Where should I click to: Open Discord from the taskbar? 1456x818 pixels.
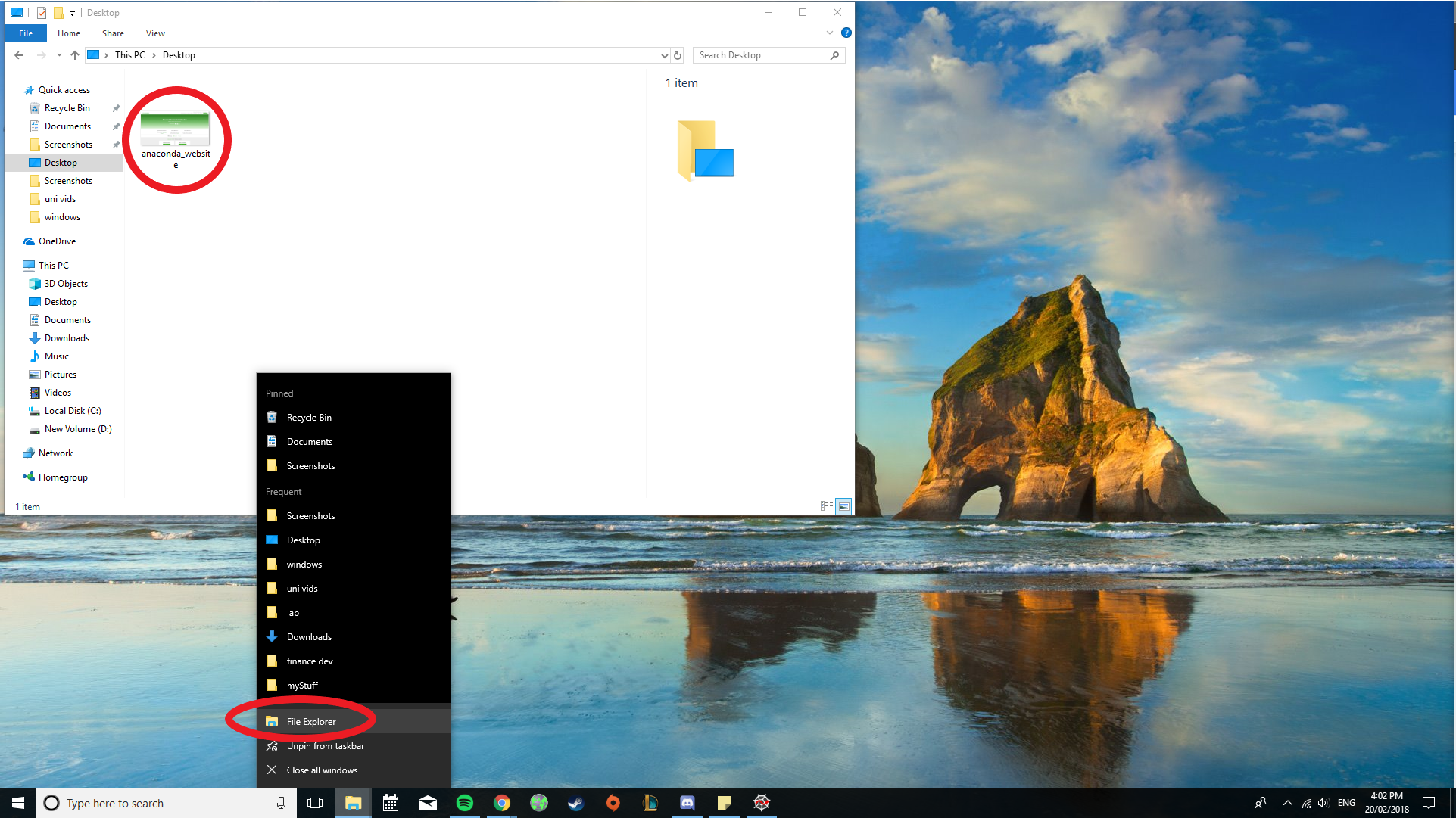click(x=687, y=803)
